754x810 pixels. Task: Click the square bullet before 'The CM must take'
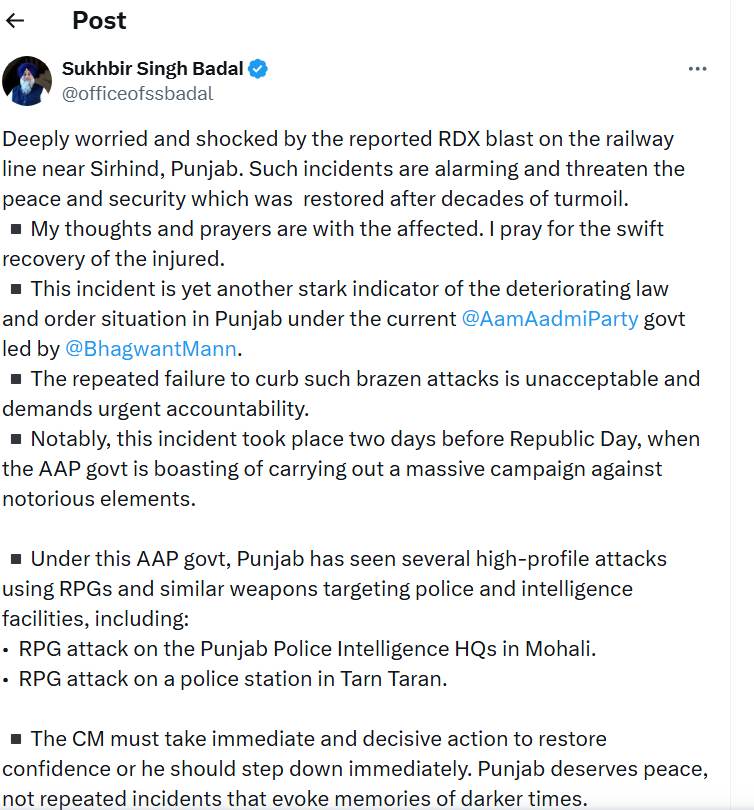[16, 739]
